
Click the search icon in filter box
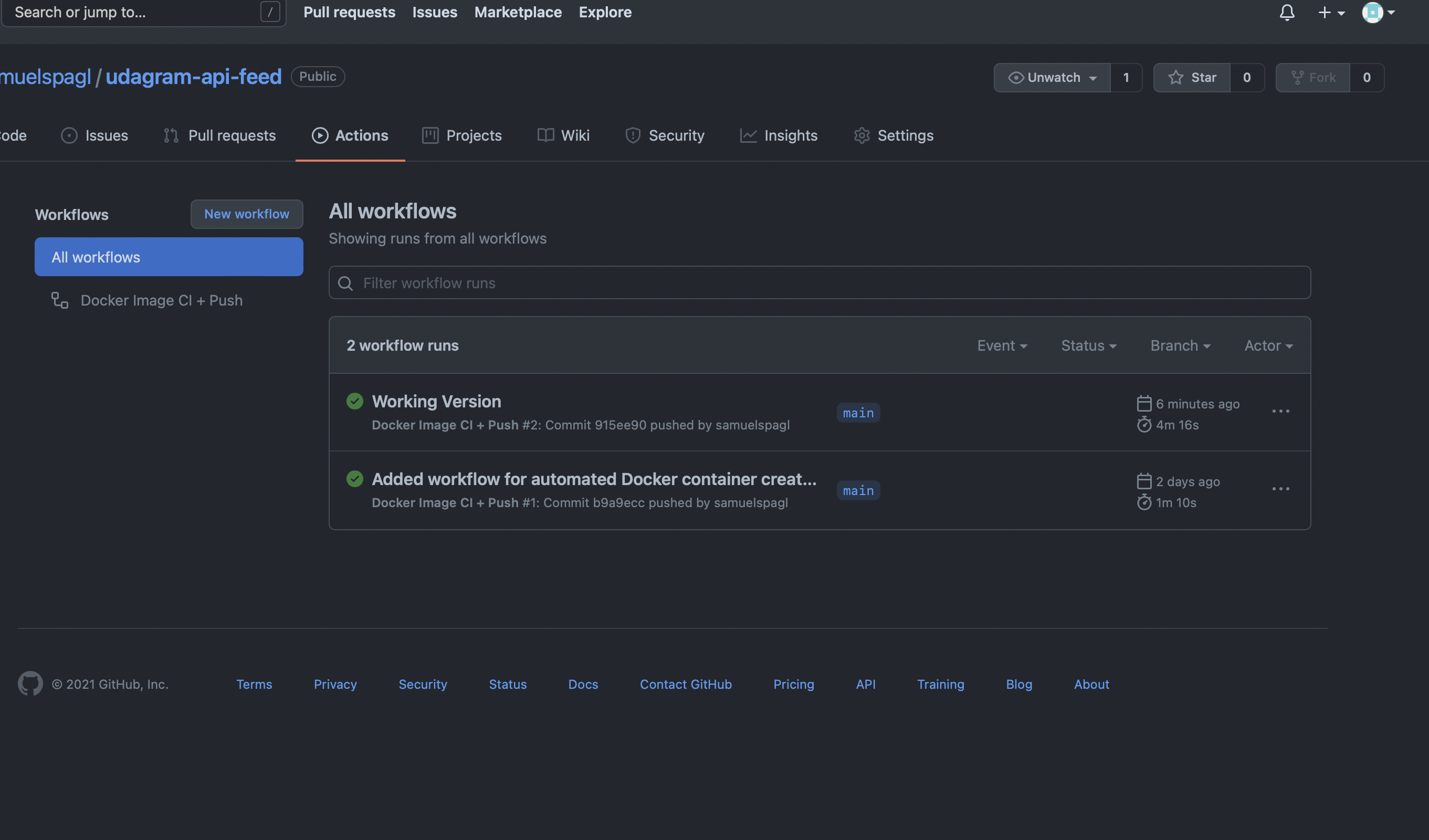click(345, 283)
